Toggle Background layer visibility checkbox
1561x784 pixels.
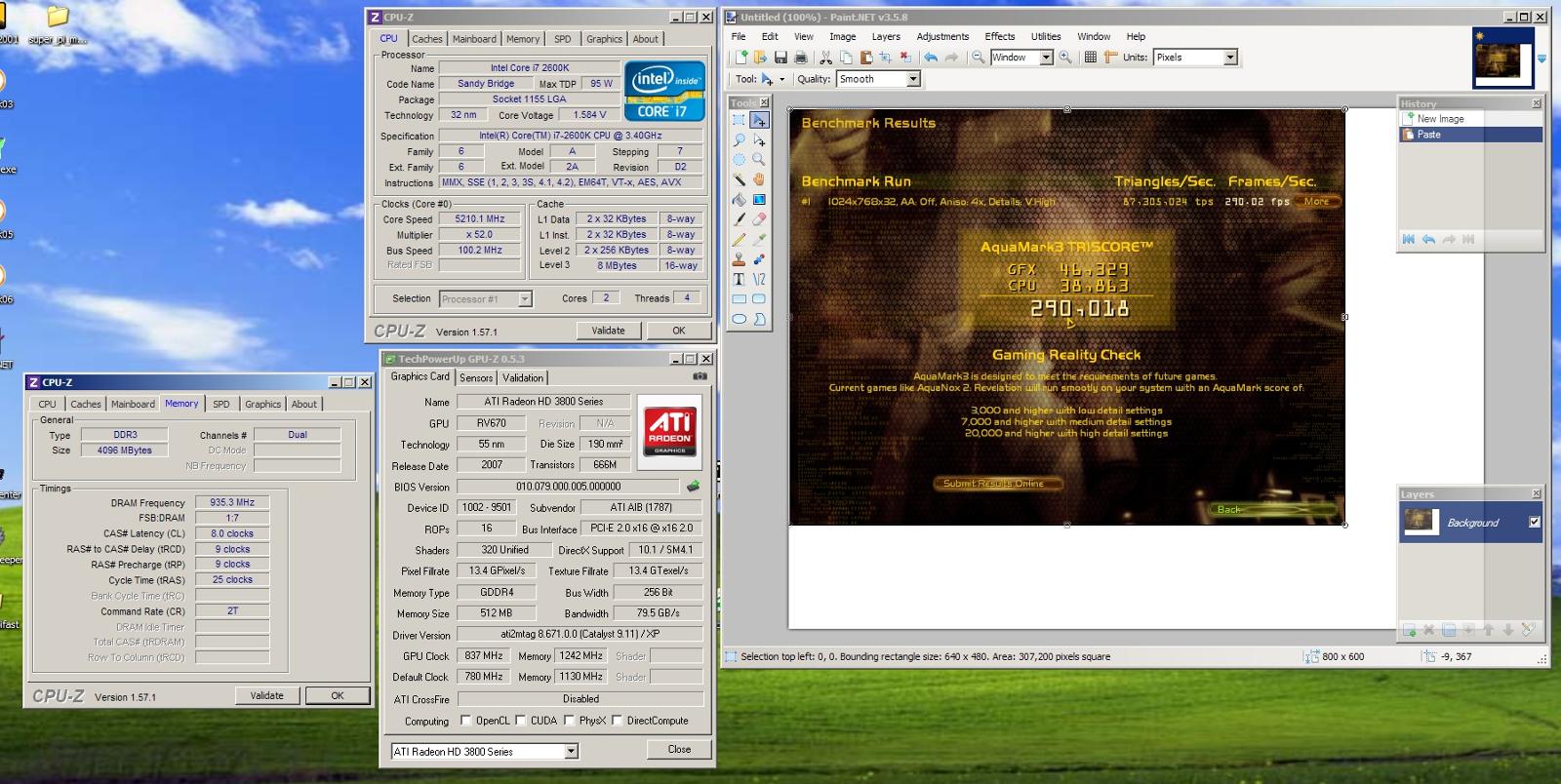click(1534, 523)
